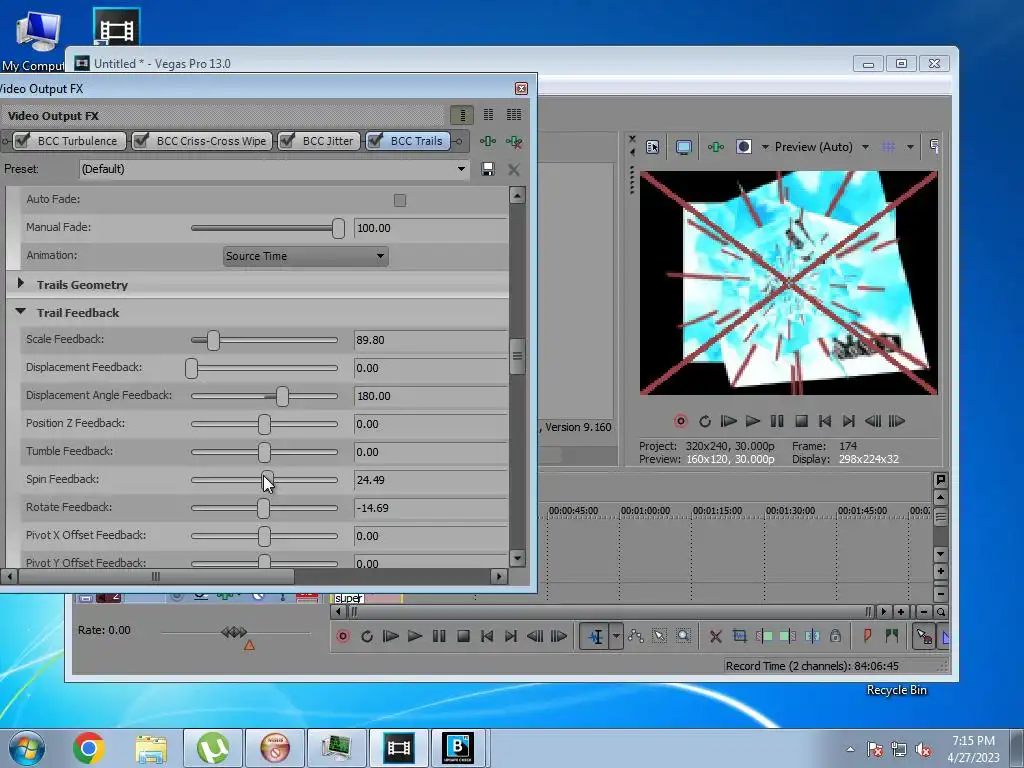Open the Preview (Auto) quality dropdown
This screenshot has height=768, width=1024.
[865, 147]
